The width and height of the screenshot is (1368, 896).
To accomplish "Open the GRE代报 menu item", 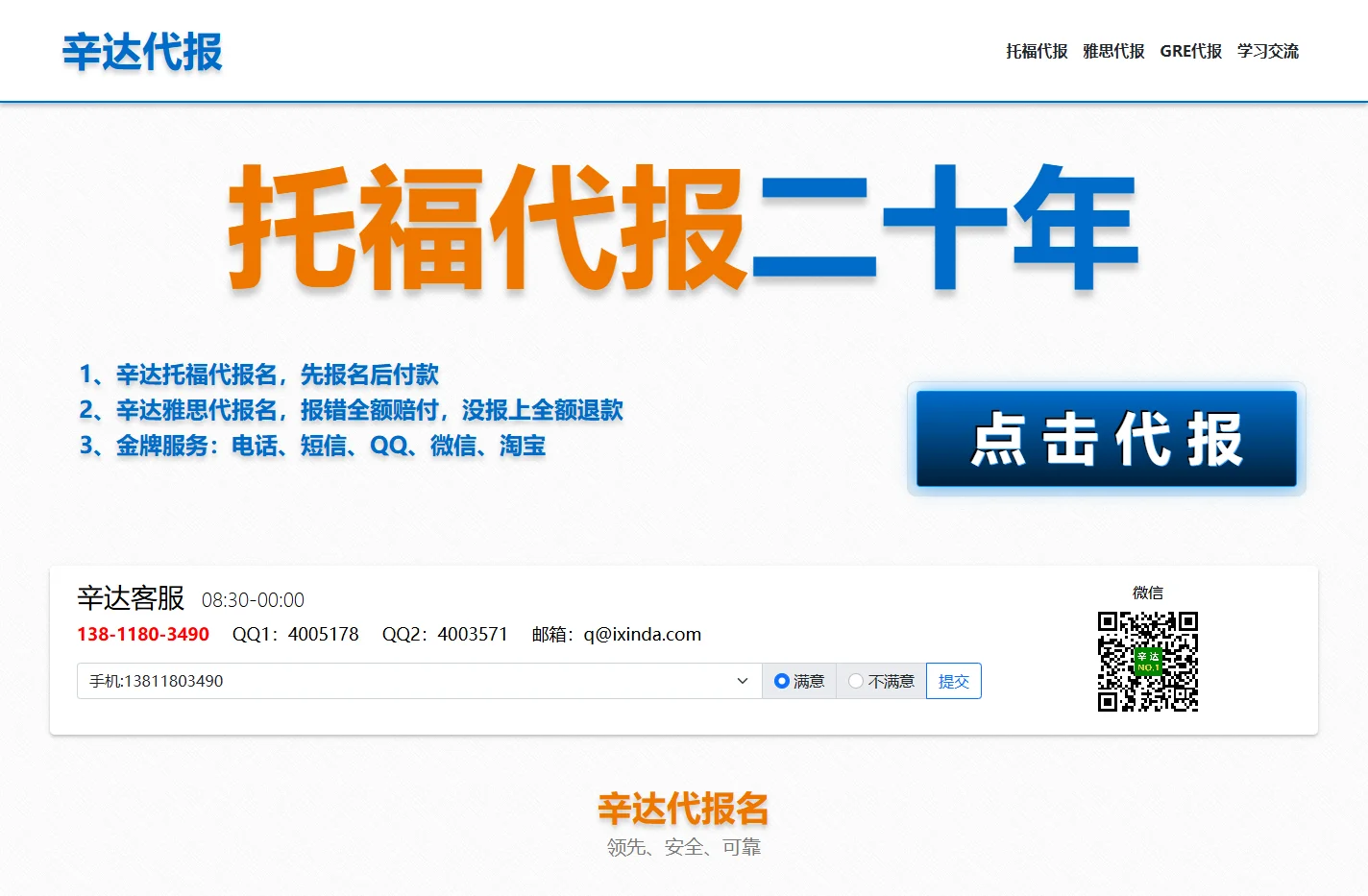I will click(x=1191, y=51).
